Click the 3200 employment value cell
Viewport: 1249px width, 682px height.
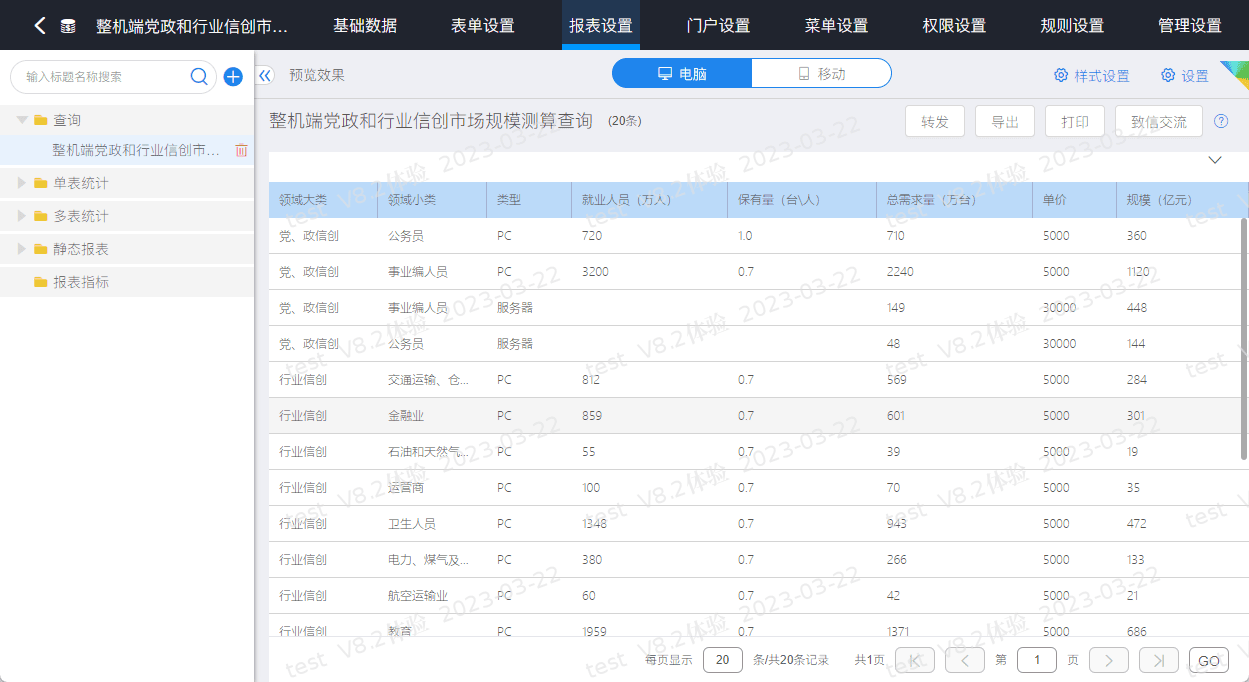(595, 272)
